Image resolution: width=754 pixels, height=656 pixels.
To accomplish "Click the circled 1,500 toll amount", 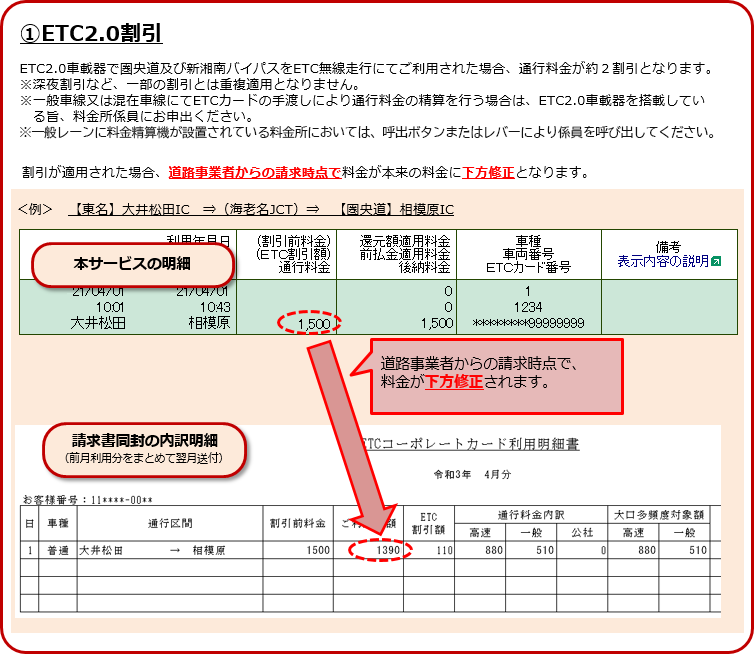I will pos(314,324).
